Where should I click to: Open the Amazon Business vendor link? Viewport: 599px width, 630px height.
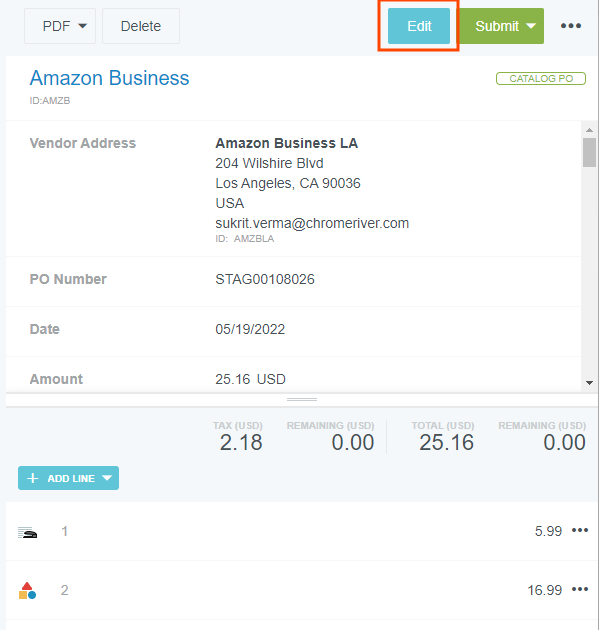point(109,78)
